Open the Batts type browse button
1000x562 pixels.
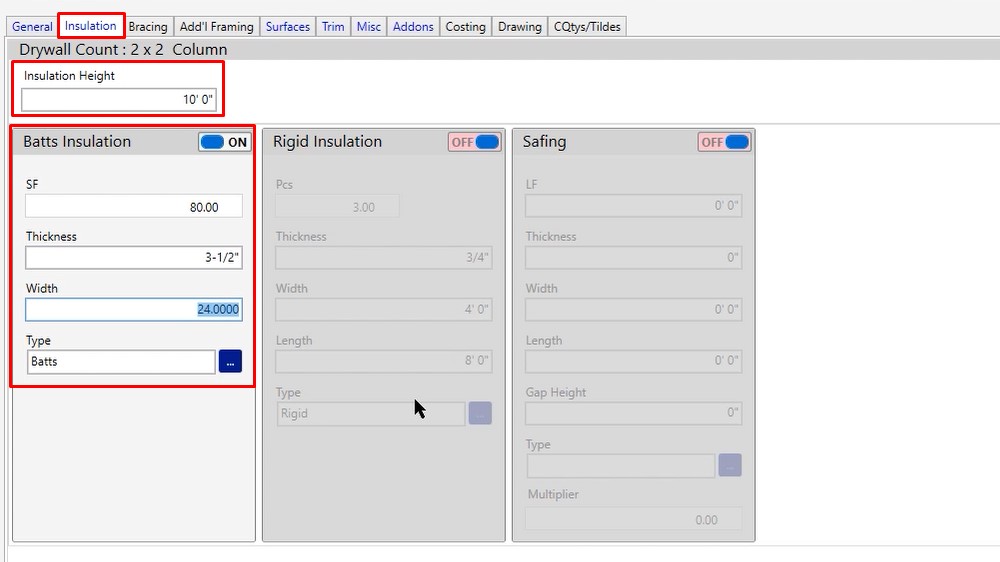click(230, 362)
